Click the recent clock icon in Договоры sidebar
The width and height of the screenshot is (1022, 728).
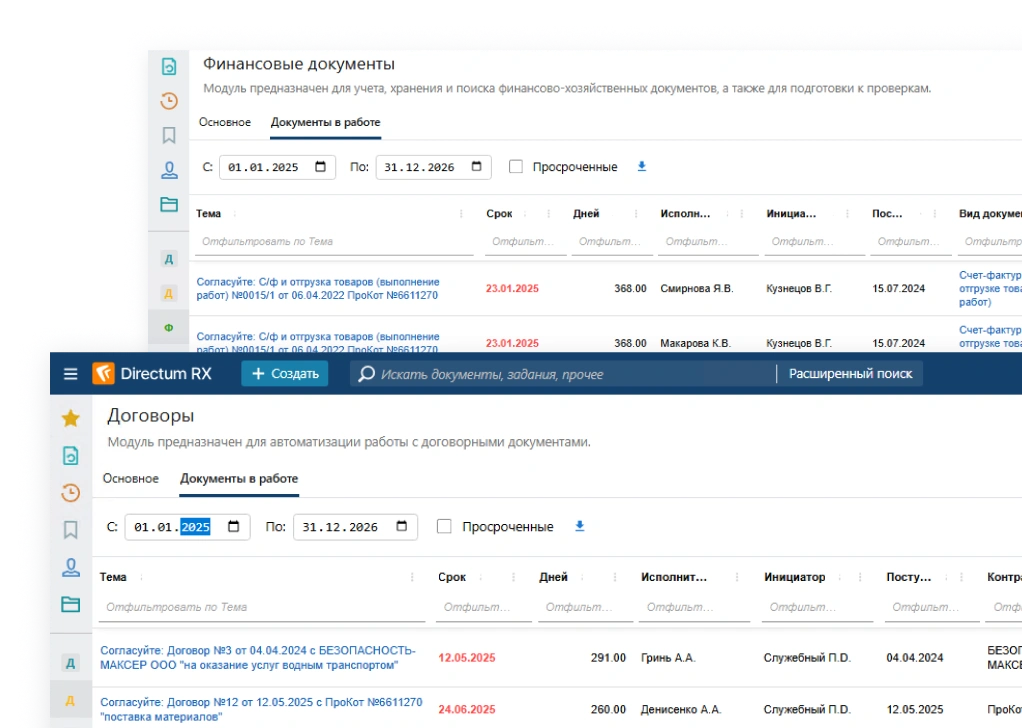coord(70,493)
